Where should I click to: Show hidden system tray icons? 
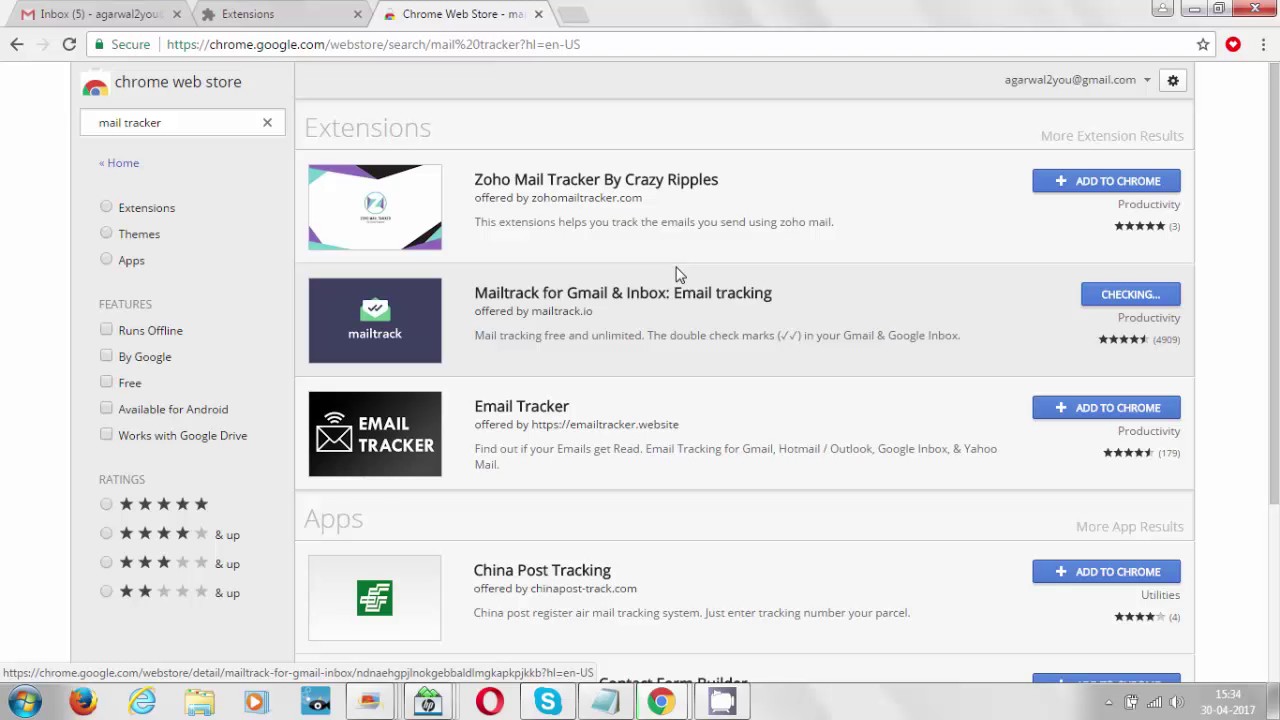pyautogui.click(x=1108, y=702)
